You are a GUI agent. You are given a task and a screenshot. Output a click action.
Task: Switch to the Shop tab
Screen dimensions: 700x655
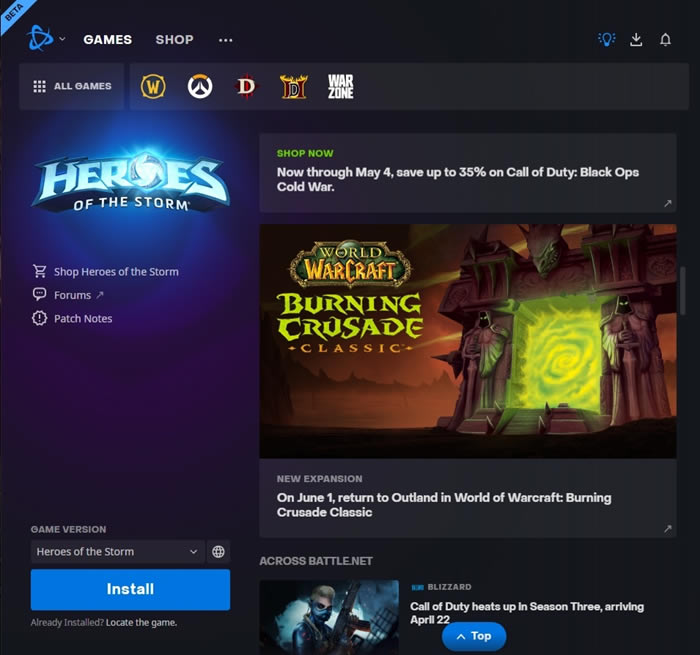[x=174, y=40]
